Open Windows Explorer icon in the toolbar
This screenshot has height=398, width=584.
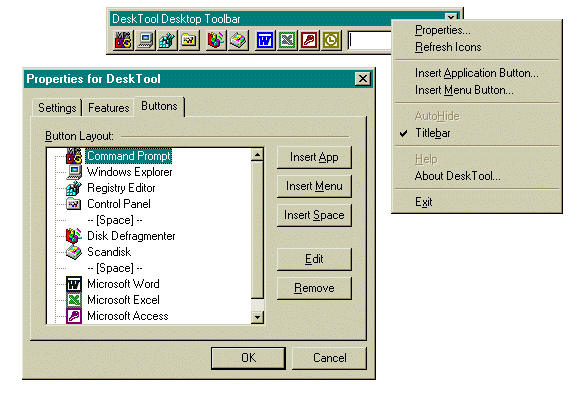point(145,40)
